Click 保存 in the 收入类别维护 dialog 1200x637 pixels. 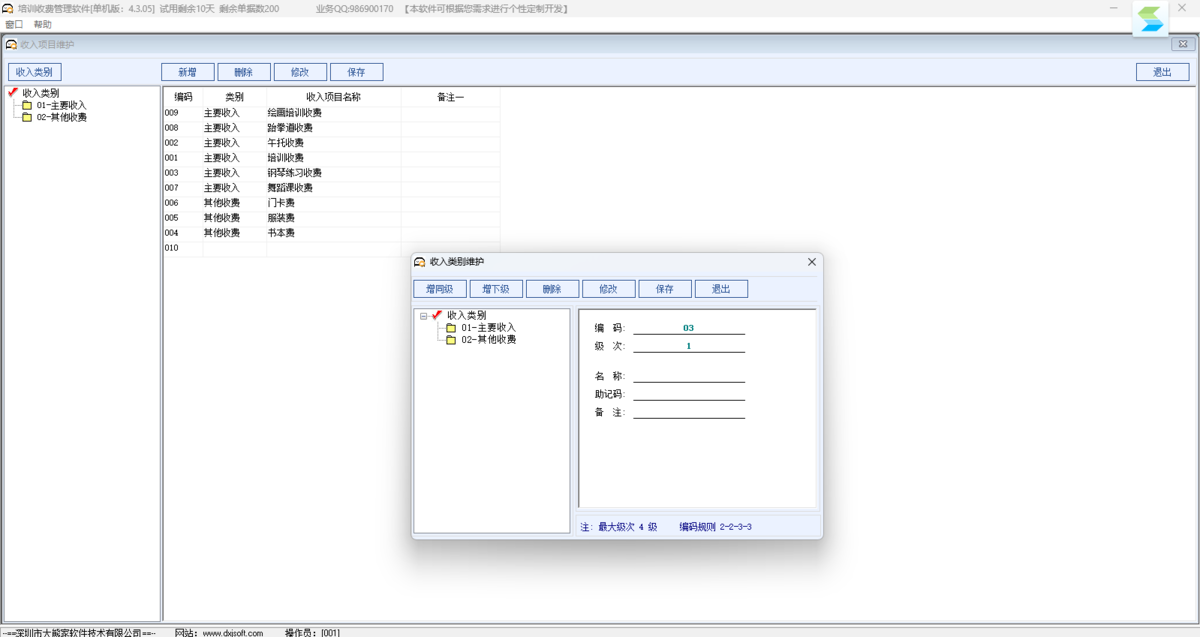click(665, 289)
